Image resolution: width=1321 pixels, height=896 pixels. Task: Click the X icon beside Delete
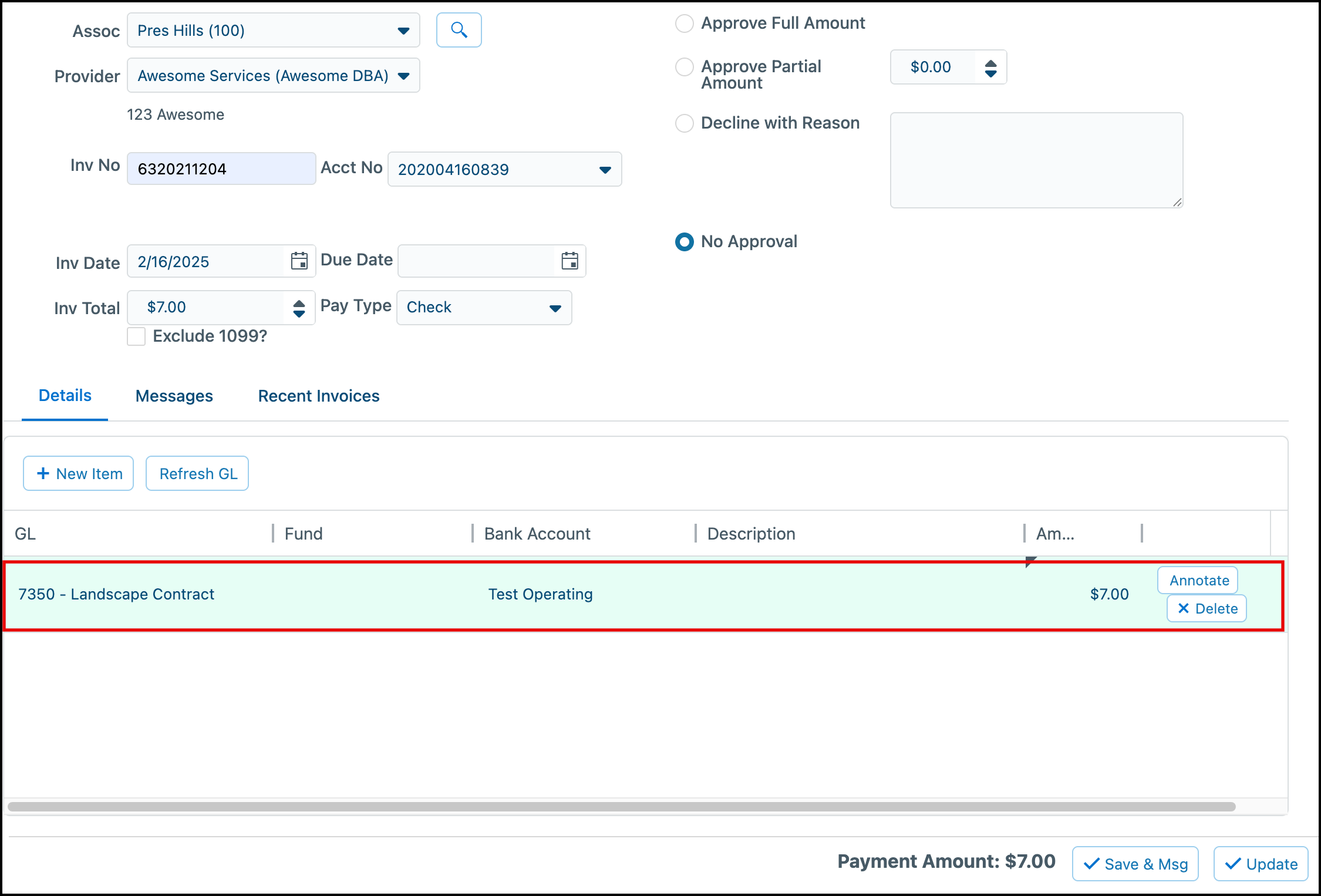(1184, 608)
